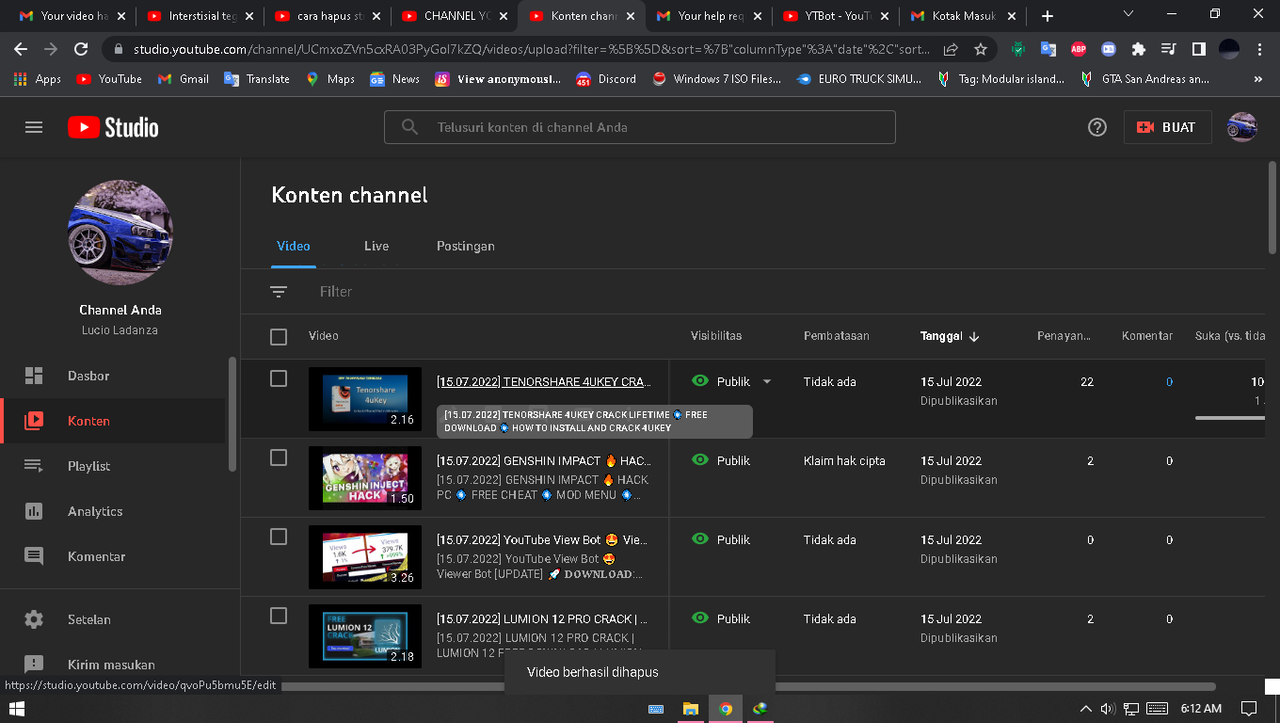Open the account avatar at top right
This screenshot has width=1280, height=723.
pos(1242,127)
